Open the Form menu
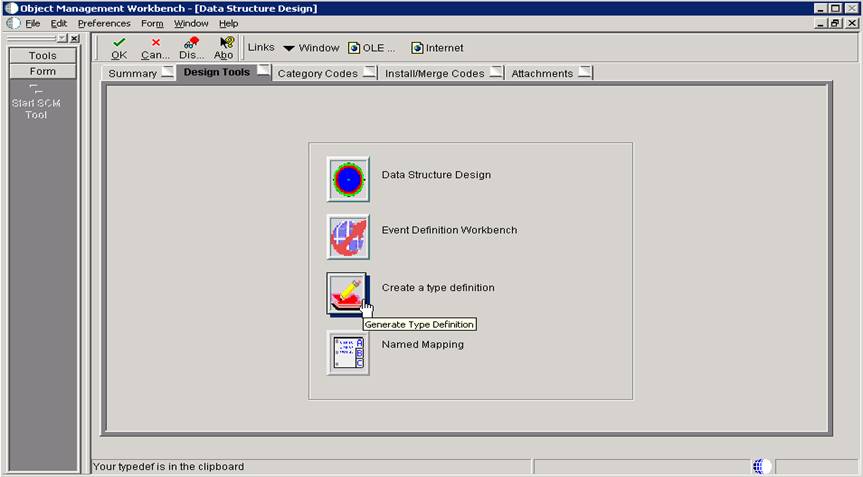 tap(152, 24)
